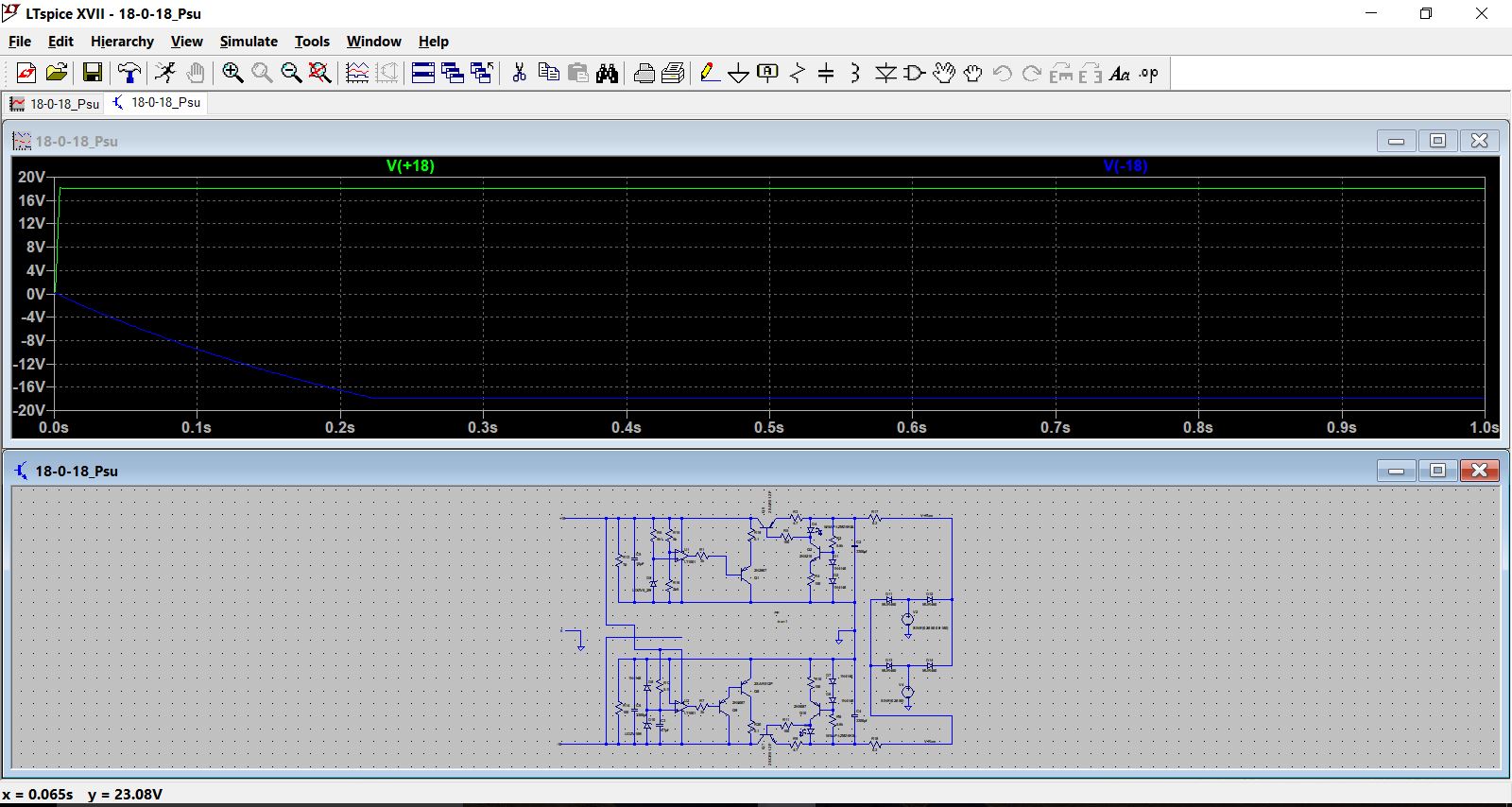Select the Drag closed-fist tool
Image resolution: width=1512 pixels, height=807 pixels.
(x=973, y=73)
